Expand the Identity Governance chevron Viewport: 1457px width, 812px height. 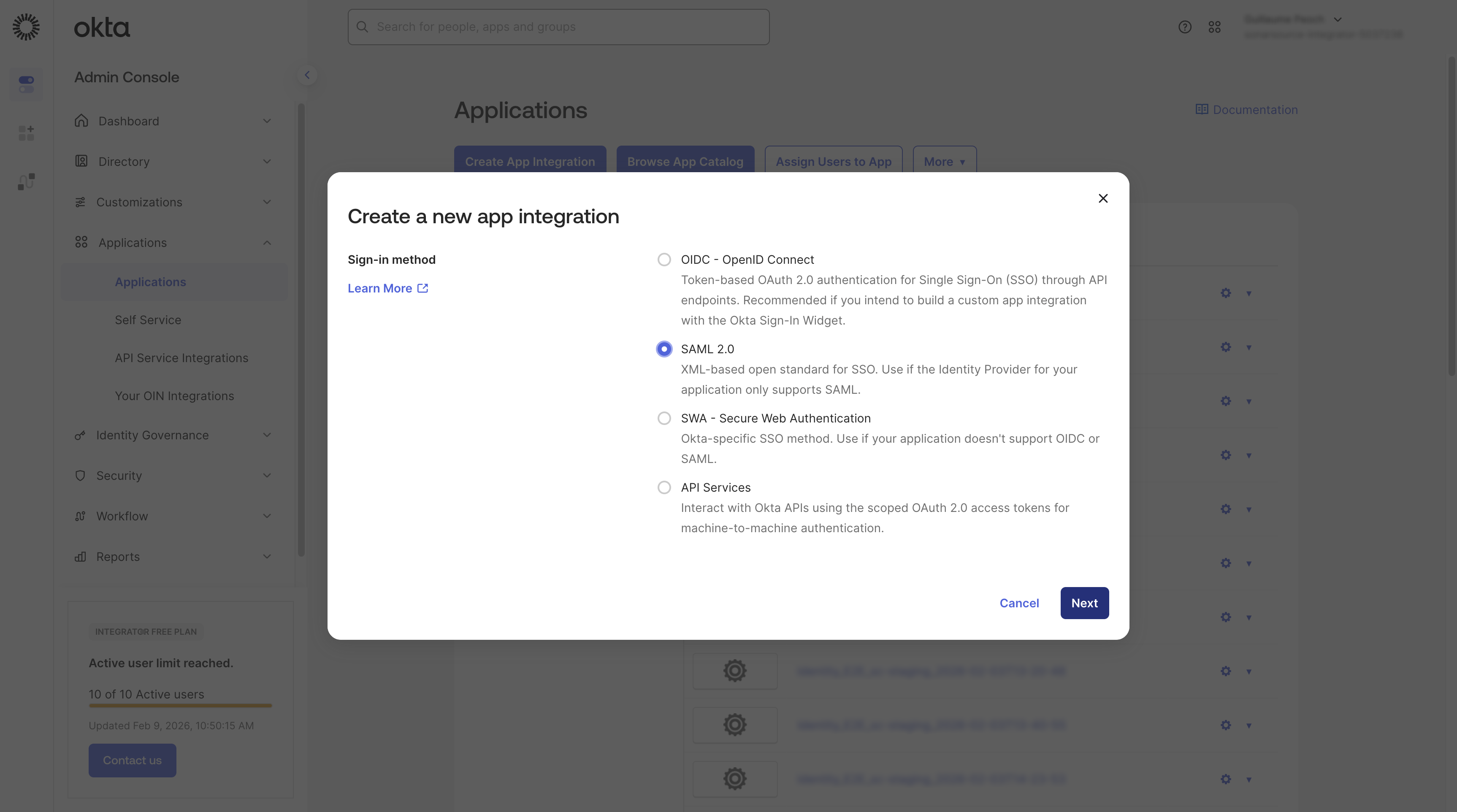(267, 435)
